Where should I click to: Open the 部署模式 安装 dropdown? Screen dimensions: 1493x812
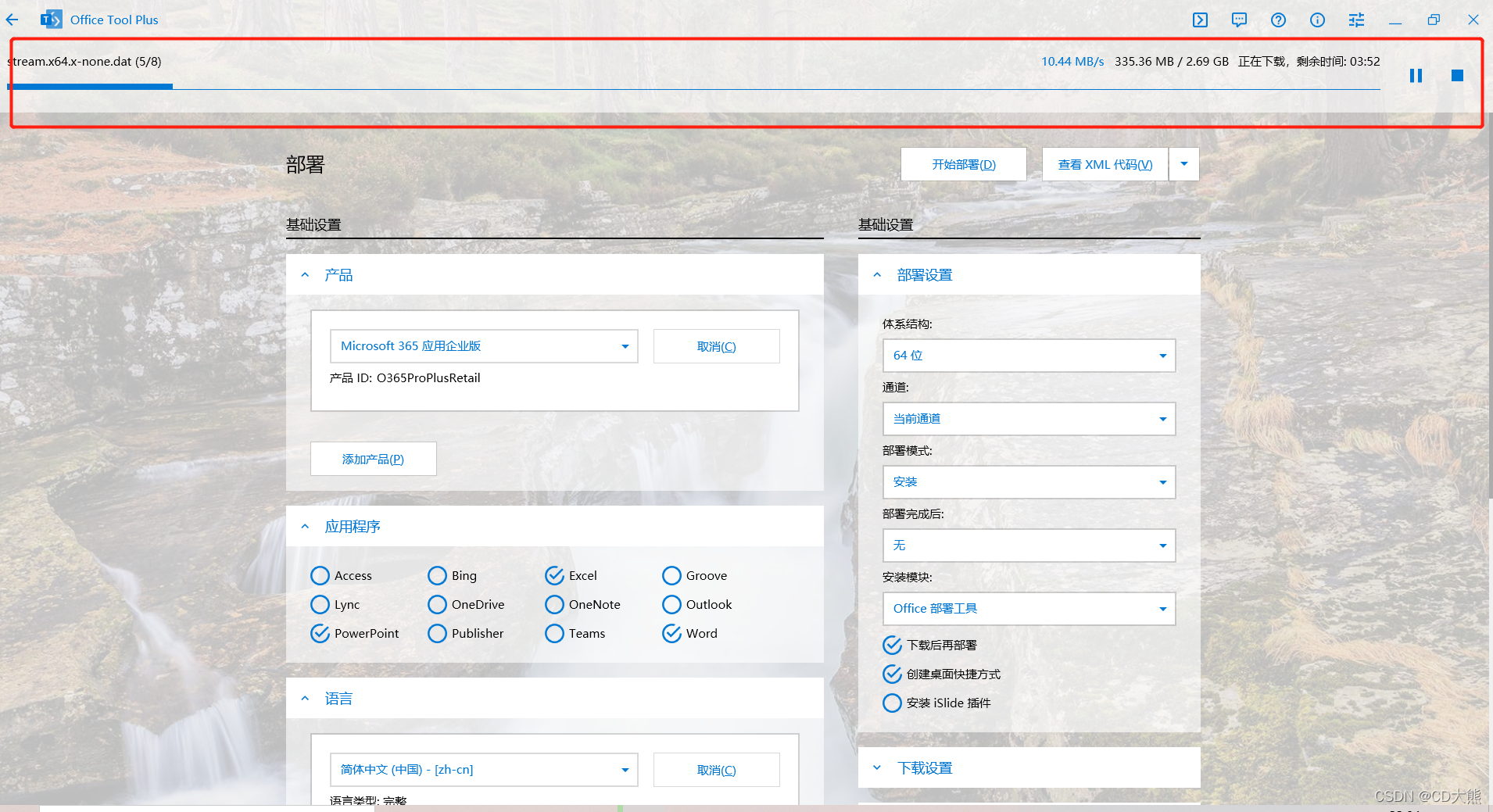[1029, 482]
